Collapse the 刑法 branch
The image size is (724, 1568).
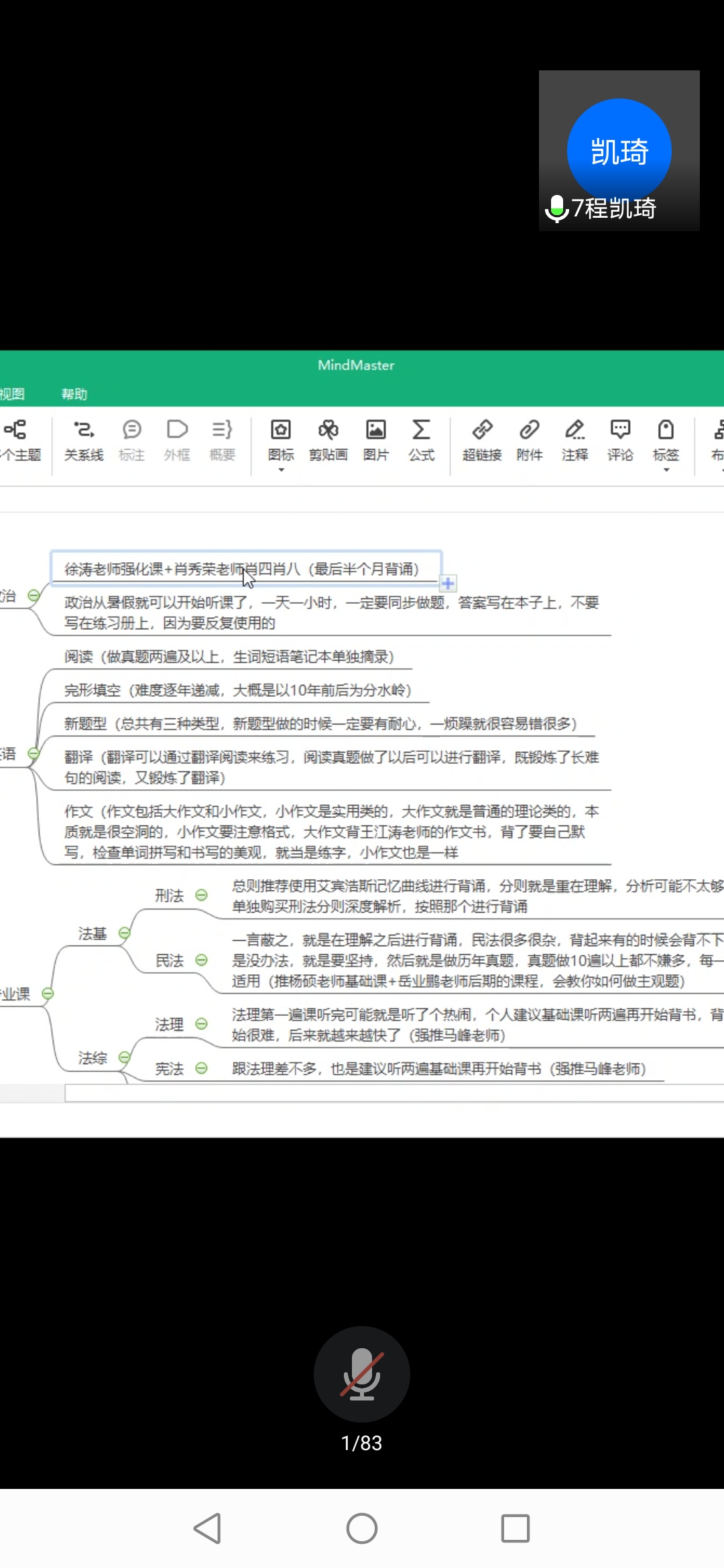201,895
